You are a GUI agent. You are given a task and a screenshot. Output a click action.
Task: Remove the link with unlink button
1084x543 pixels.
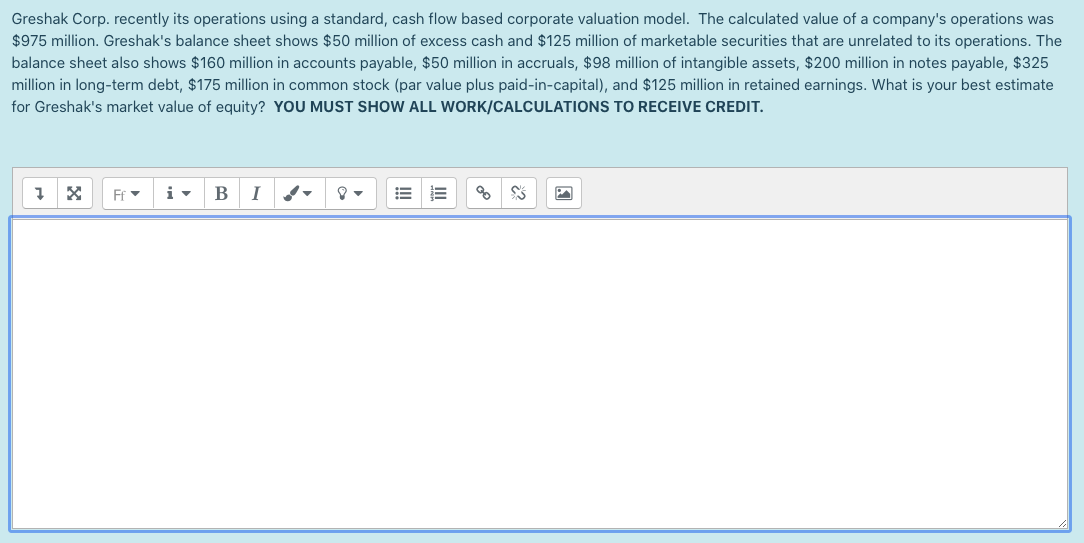[x=518, y=194]
